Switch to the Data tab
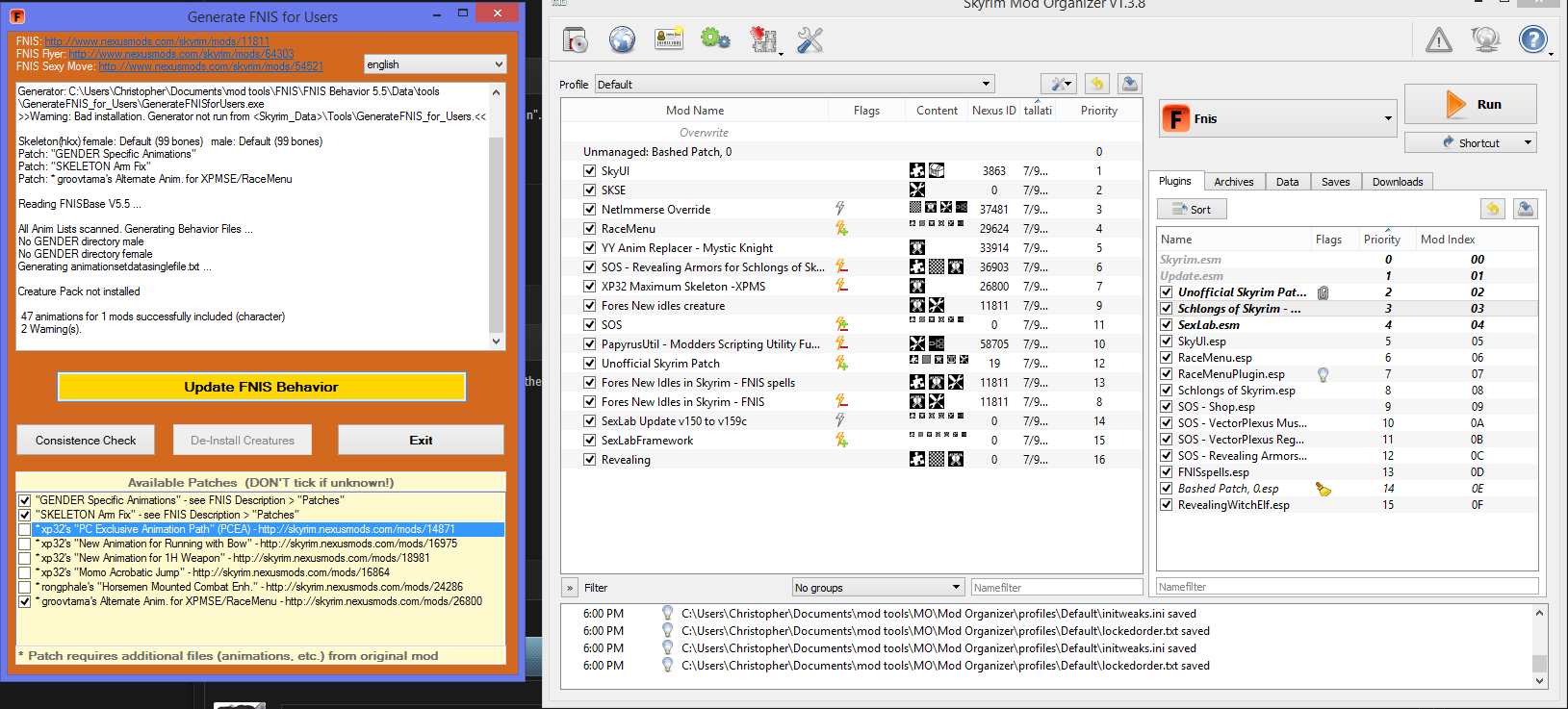Image resolution: width=1568 pixels, height=709 pixels. click(1287, 182)
